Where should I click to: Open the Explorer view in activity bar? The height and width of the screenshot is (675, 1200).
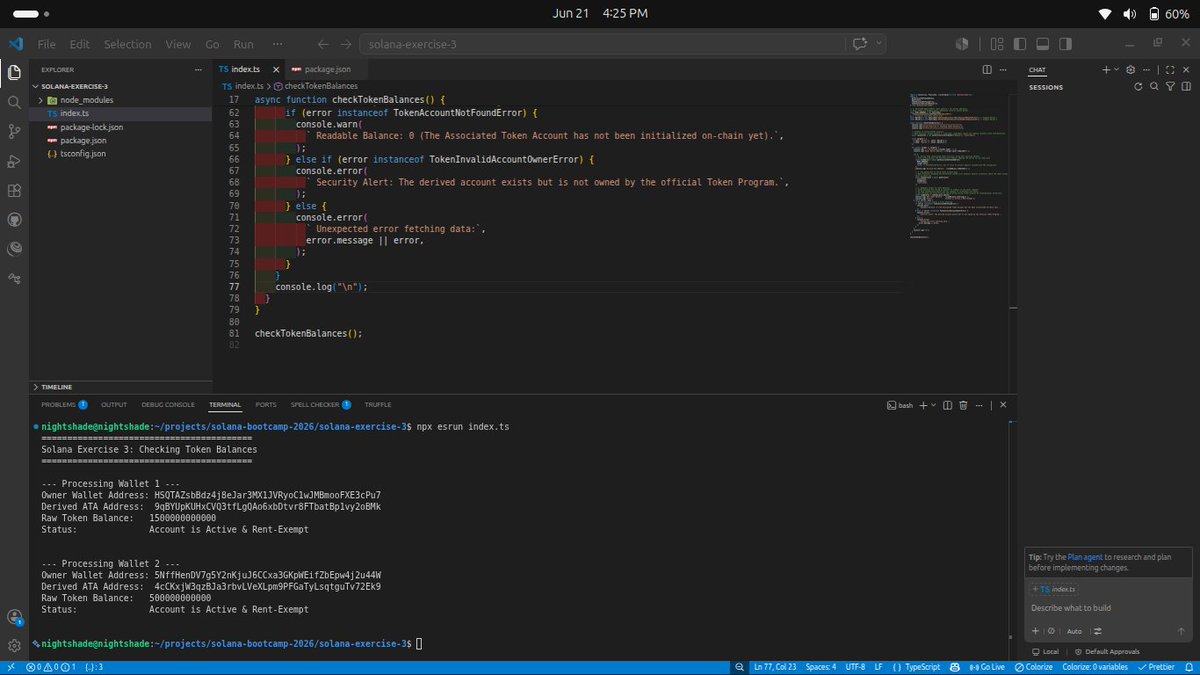pos(14,73)
